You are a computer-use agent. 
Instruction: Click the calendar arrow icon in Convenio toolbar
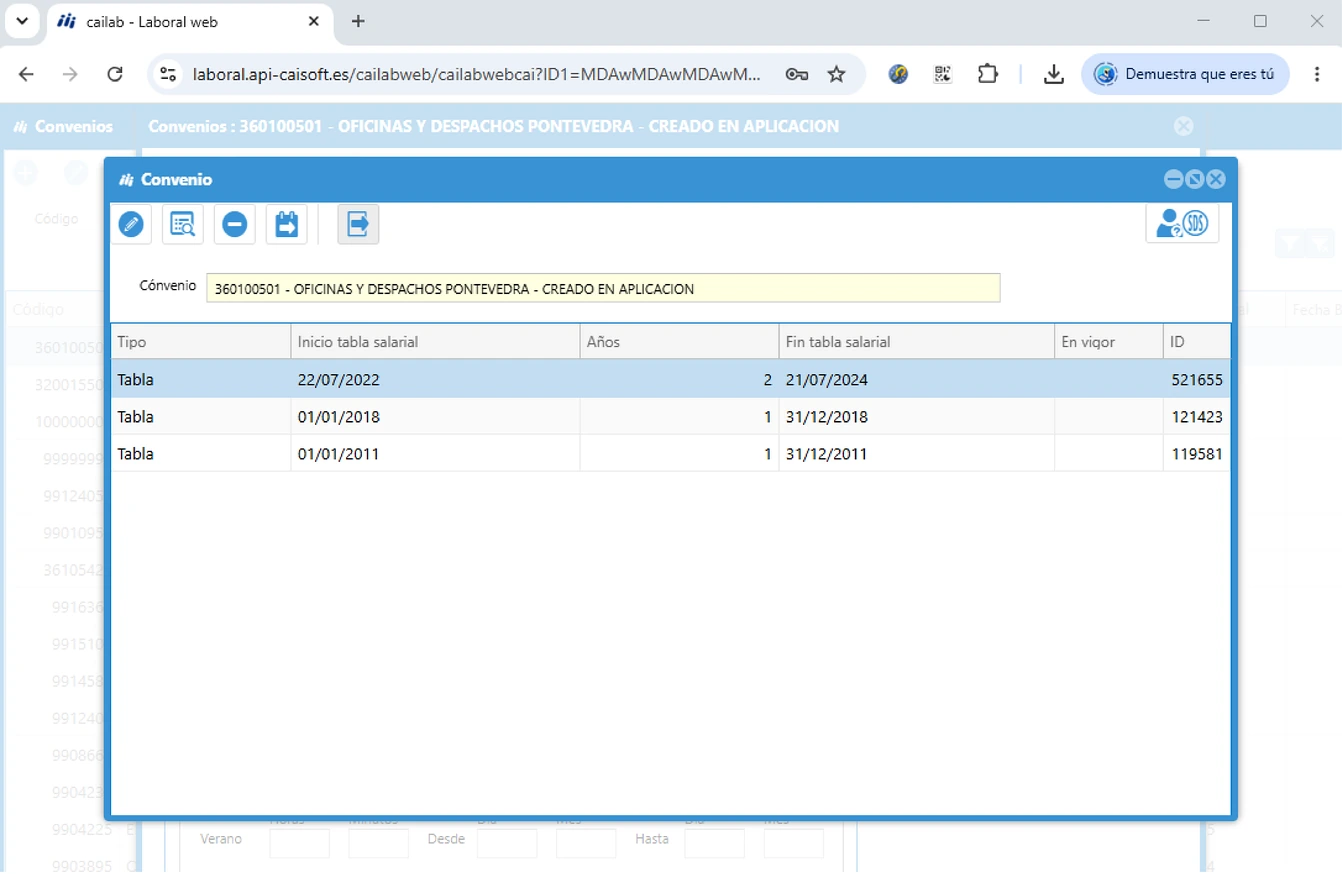(x=287, y=224)
